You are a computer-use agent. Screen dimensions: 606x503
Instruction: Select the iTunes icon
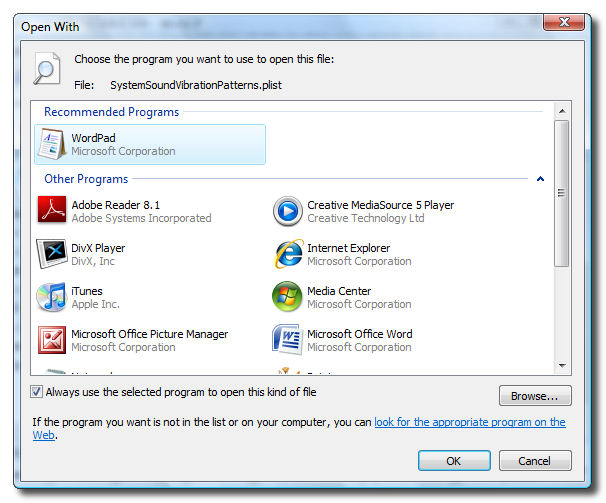[51, 297]
